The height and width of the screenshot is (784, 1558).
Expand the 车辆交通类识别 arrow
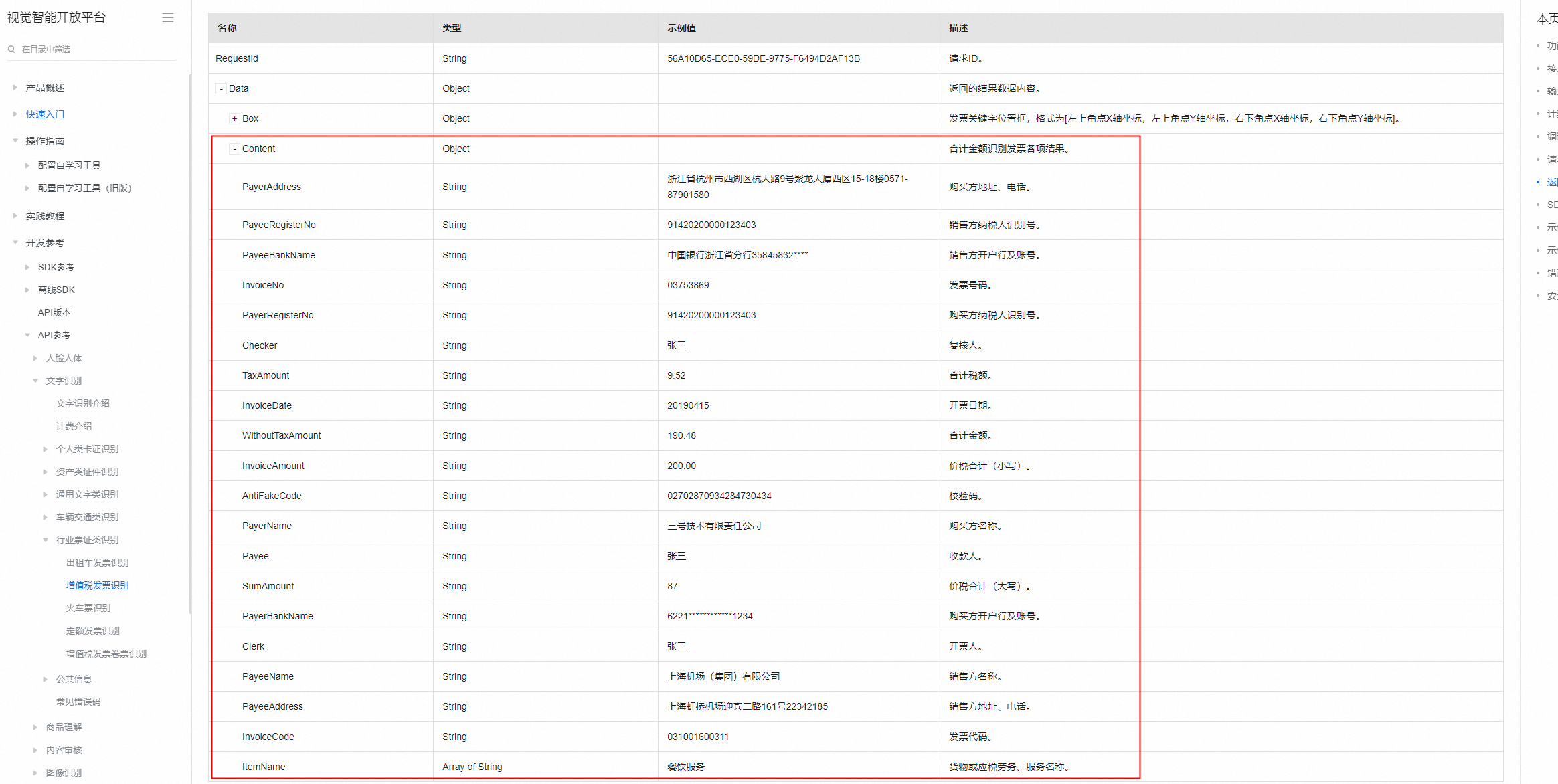[x=45, y=517]
